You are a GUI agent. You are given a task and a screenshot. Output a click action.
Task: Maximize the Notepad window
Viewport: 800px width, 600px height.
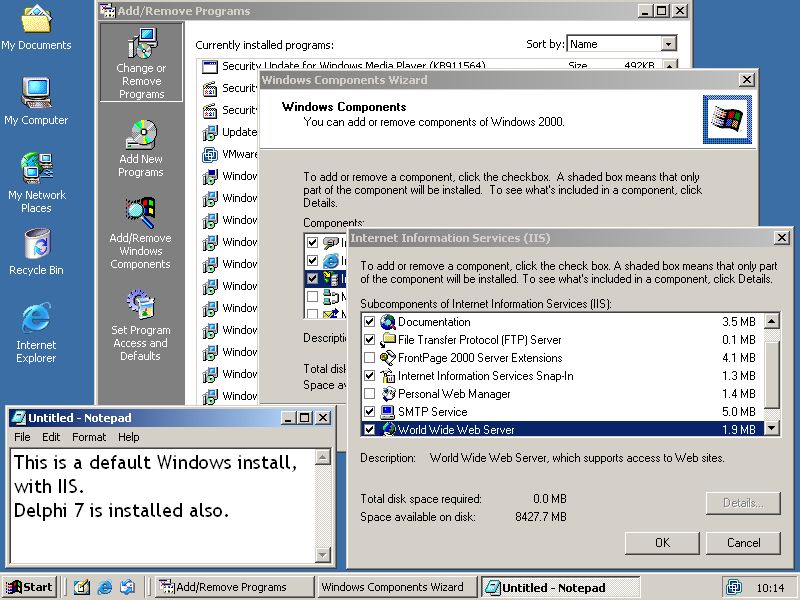(305, 418)
